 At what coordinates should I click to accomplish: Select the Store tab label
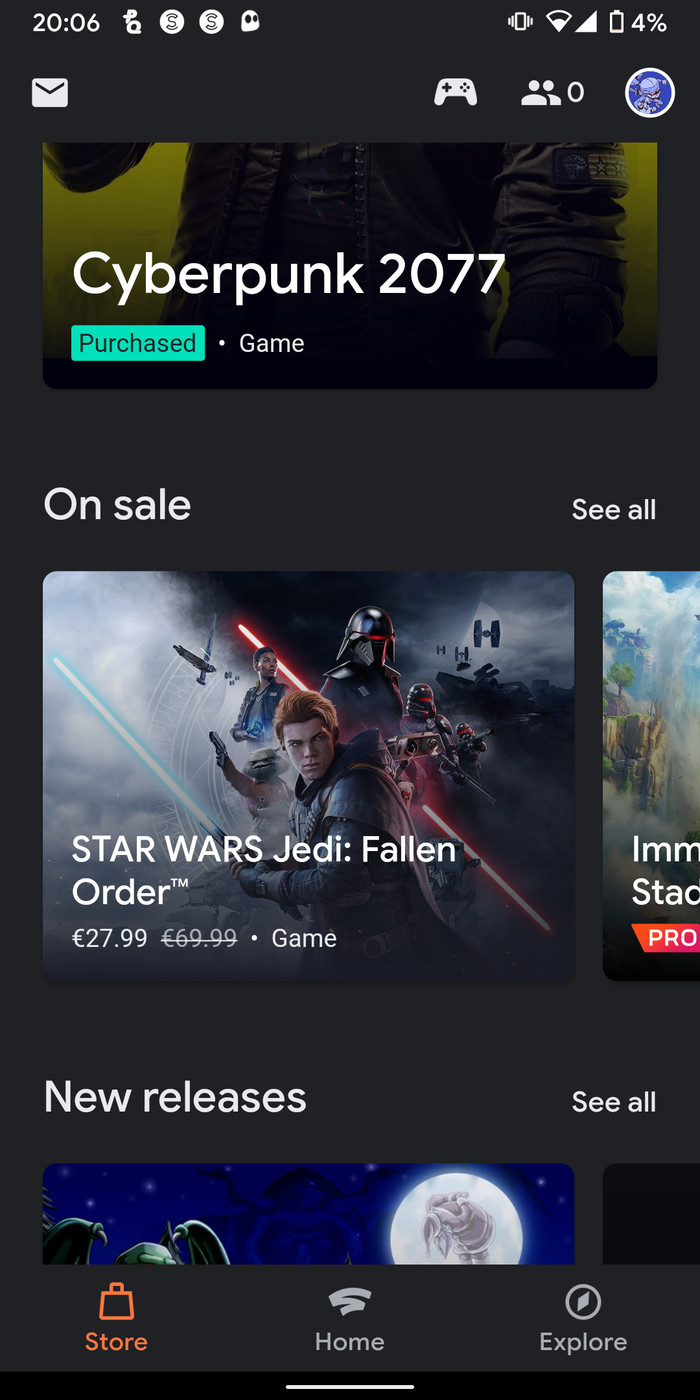[116, 1341]
